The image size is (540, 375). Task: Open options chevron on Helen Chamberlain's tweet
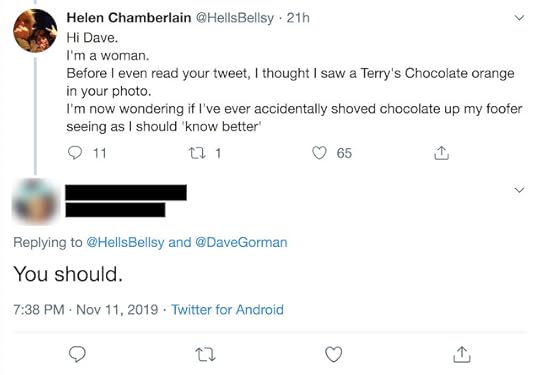coord(519,18)
